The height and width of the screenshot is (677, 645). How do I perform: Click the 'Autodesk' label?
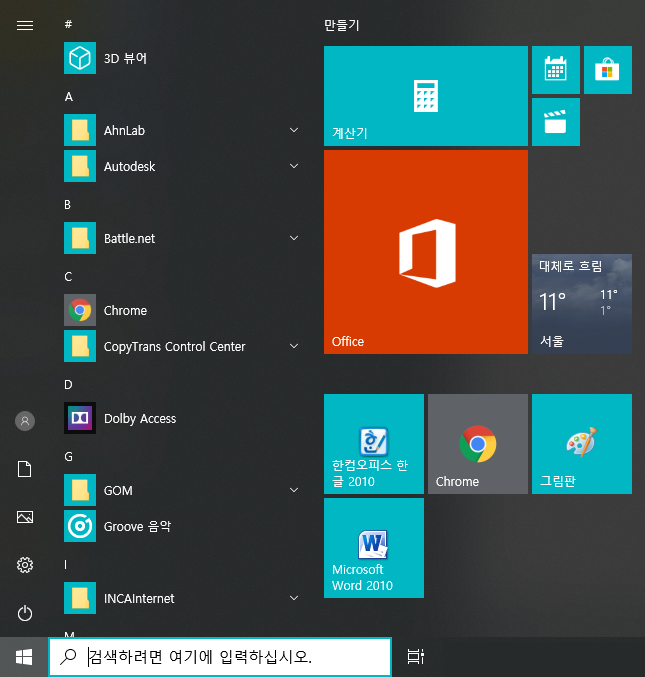[x=129, y=166]
